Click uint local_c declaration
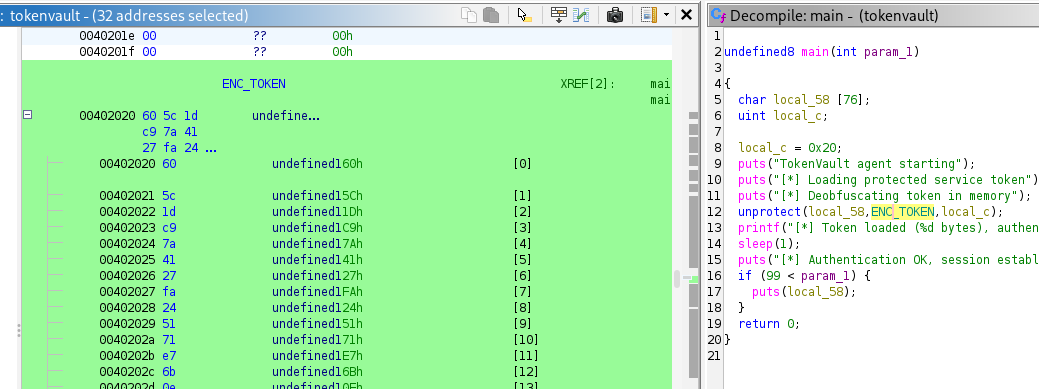Image resolution: width=1039 pixels, height=389 pixels. pos(783,115)
